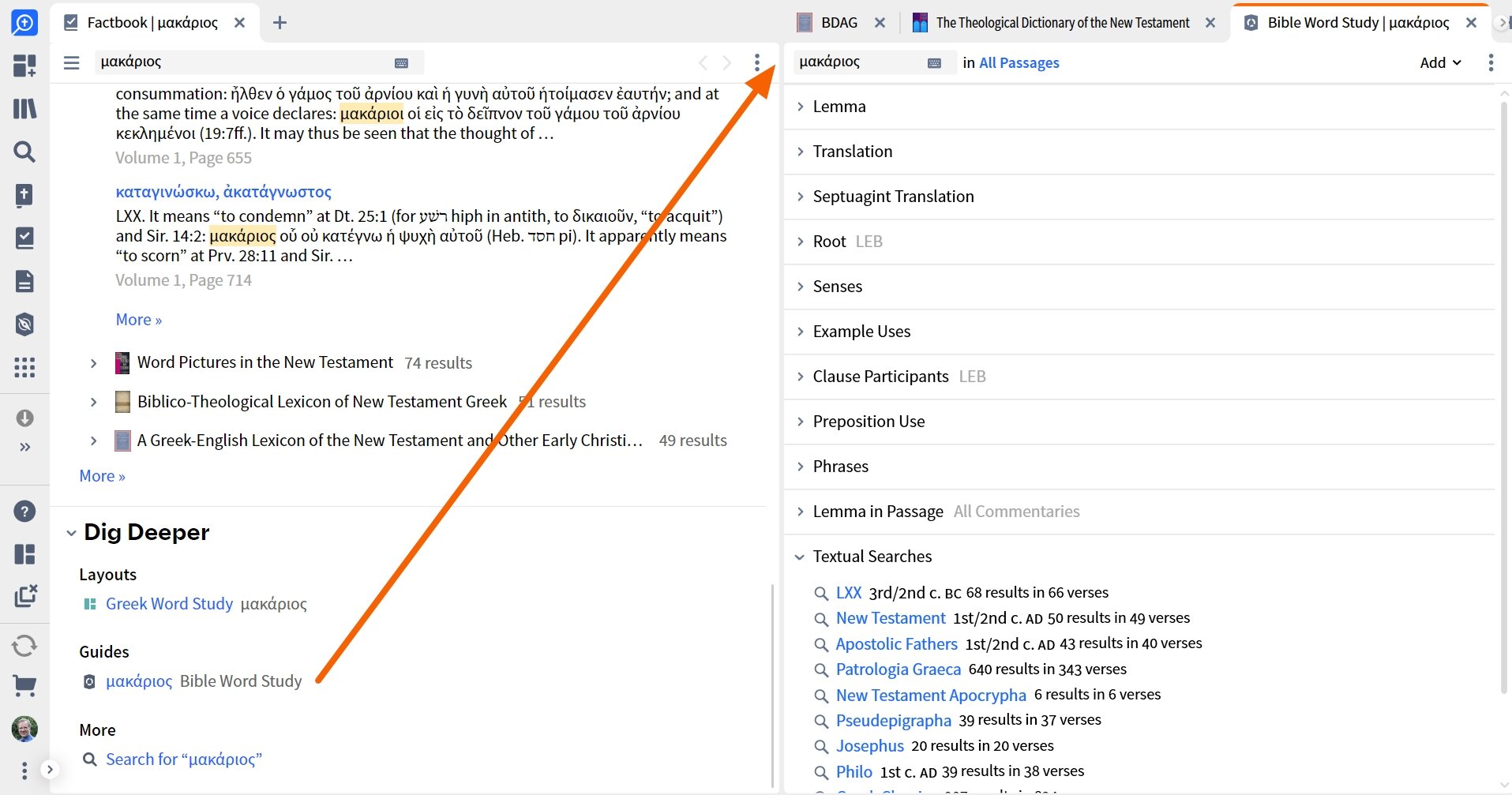Click Search for “μακάριος” link
This screenshot has width=1512, height=795.
tap(184, 759)
